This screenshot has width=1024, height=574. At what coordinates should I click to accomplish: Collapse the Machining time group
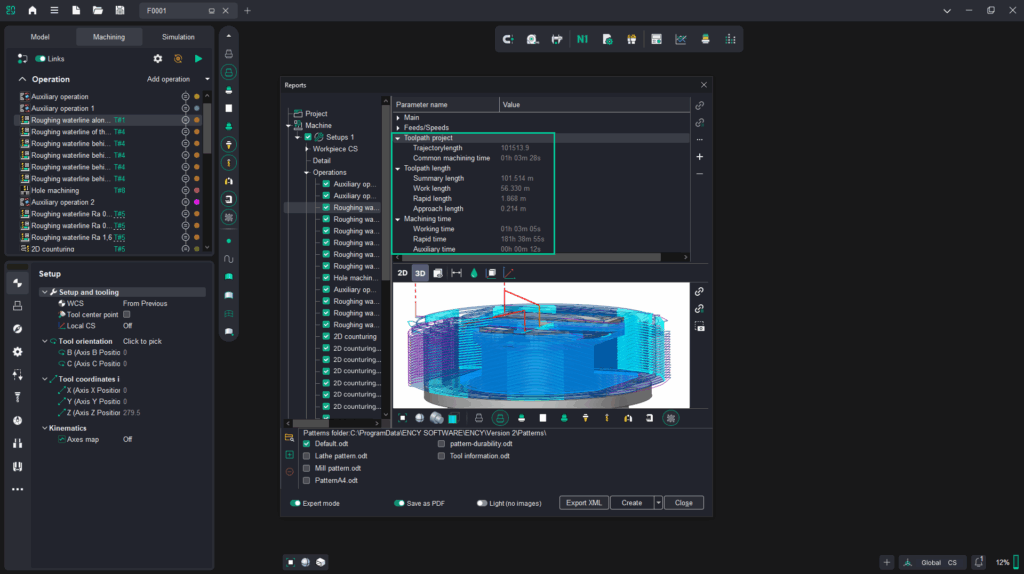(x=398, y=219)
